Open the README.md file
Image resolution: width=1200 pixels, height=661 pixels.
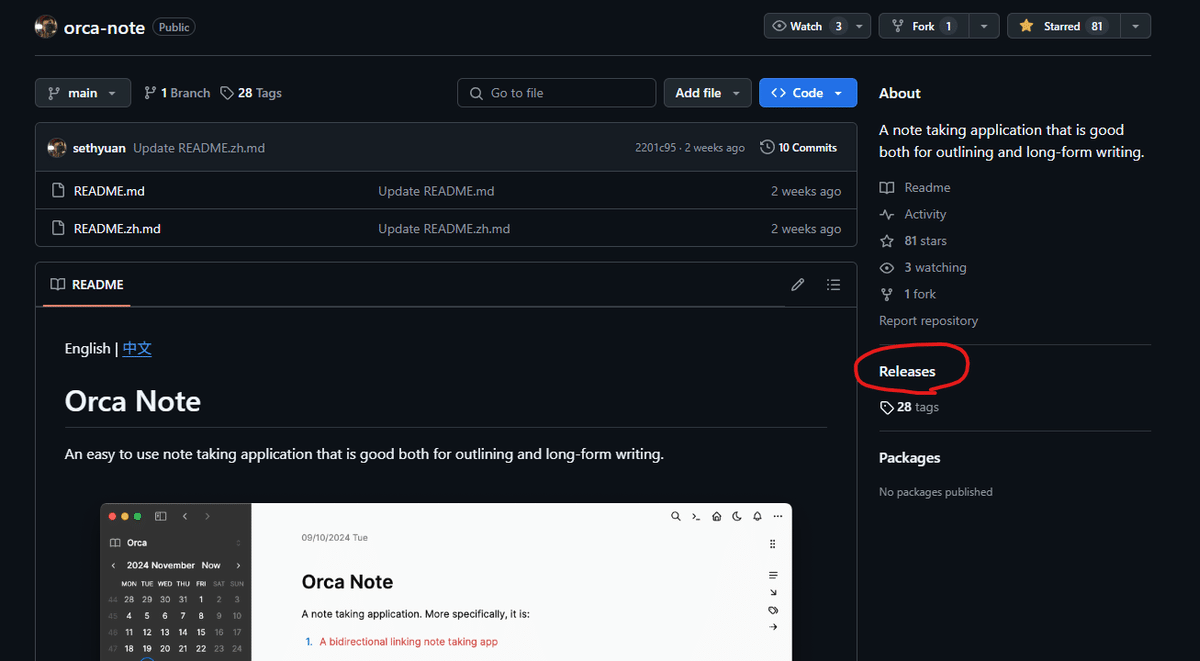pyautogui.click(x=109, y=191)
